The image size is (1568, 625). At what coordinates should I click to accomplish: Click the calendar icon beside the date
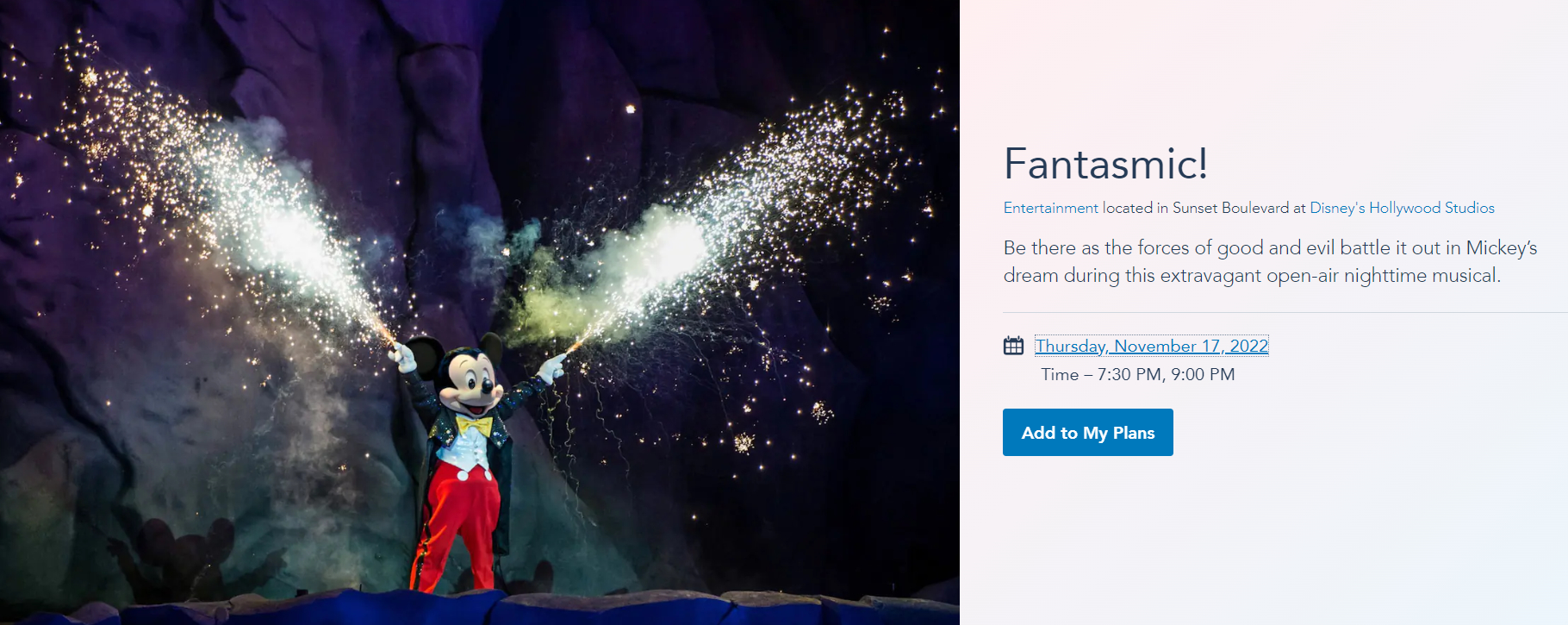coord(1013,346)
